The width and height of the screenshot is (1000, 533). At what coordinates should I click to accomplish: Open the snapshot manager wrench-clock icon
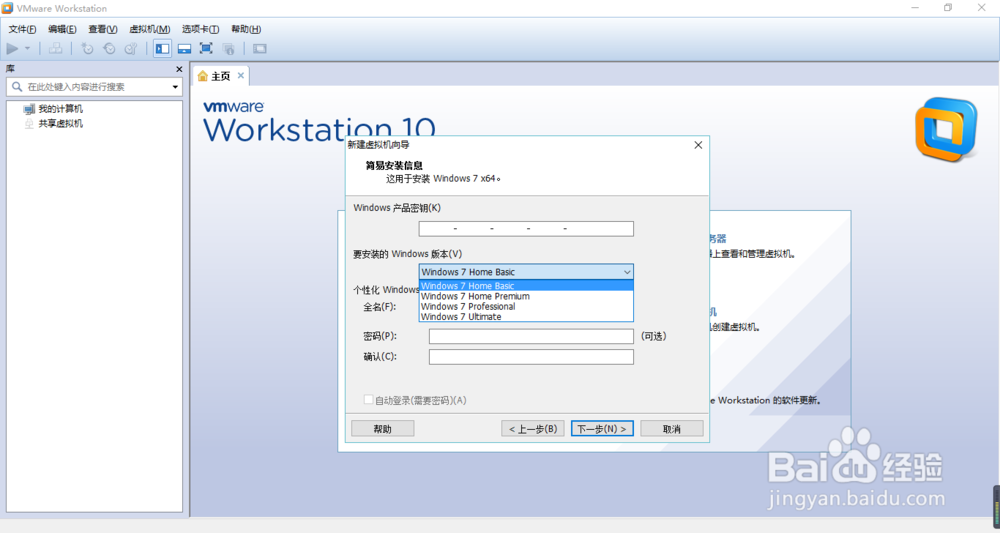click(x=131, y=48)
